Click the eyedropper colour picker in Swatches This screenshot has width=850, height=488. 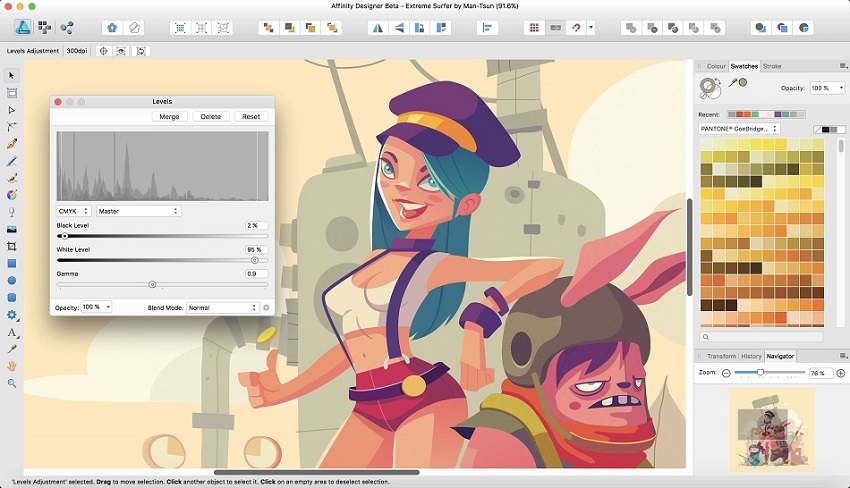tap(732, 83)
